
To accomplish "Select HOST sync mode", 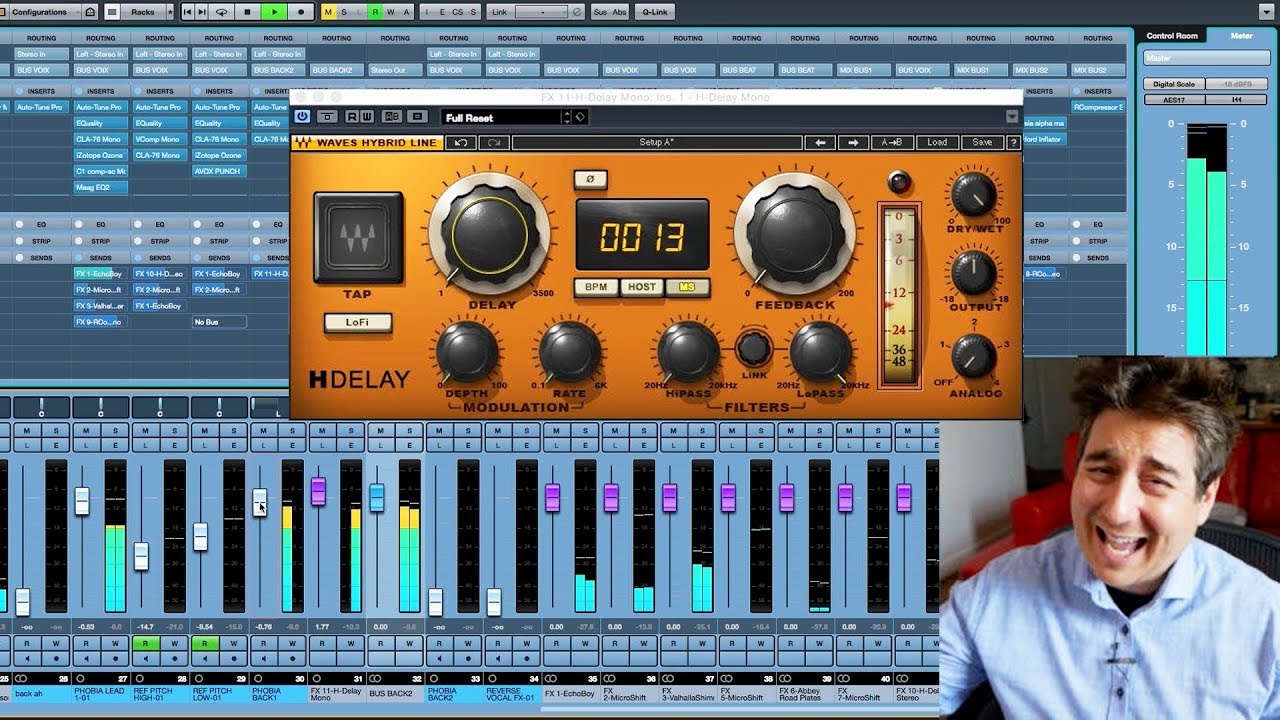I will pos(642,287).
